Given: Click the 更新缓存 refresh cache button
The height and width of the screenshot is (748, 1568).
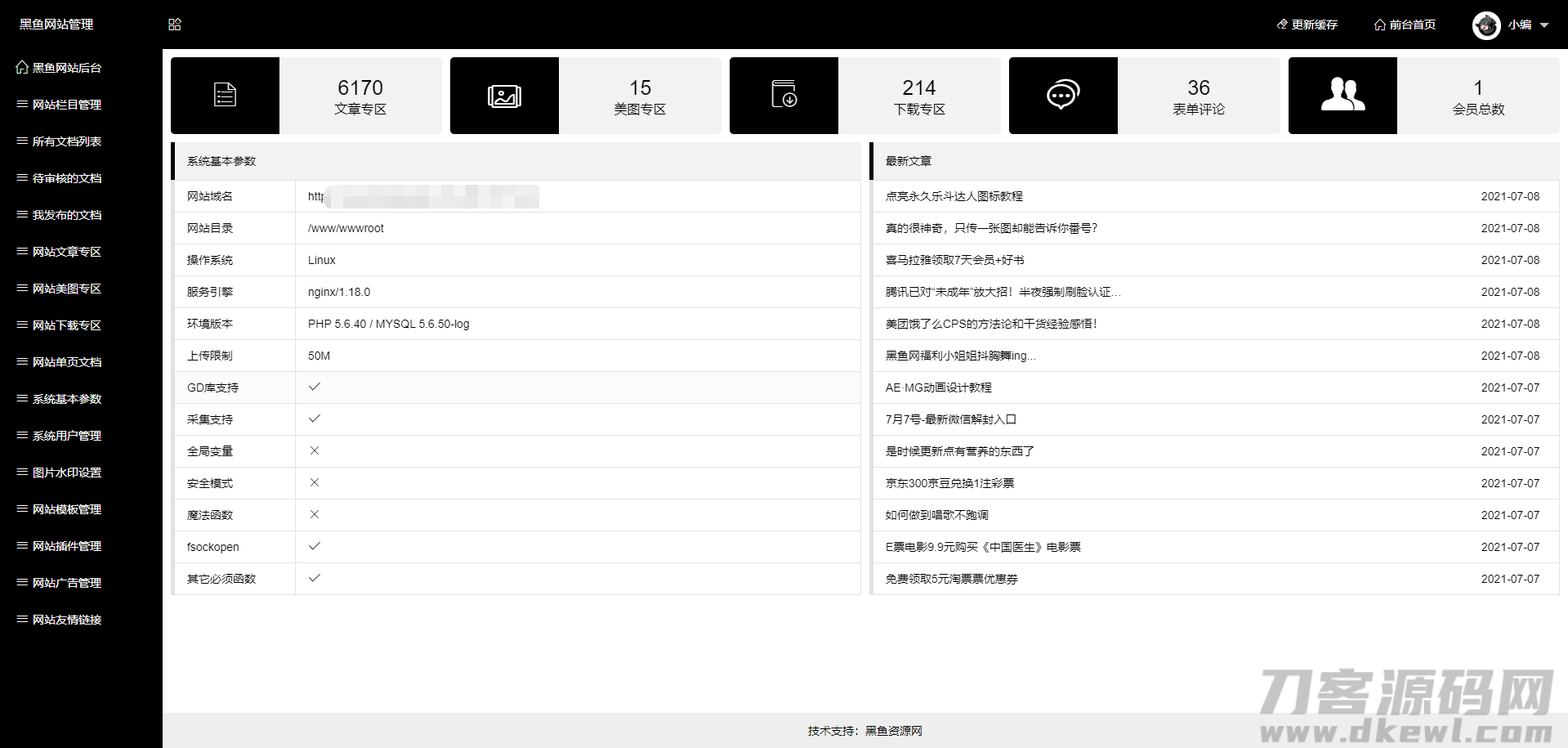Looking at the screenshot, I should click(1307, 25).
